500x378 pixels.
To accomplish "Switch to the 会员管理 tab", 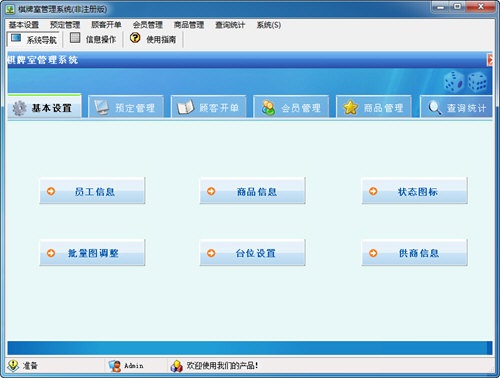I will (291, 107).
